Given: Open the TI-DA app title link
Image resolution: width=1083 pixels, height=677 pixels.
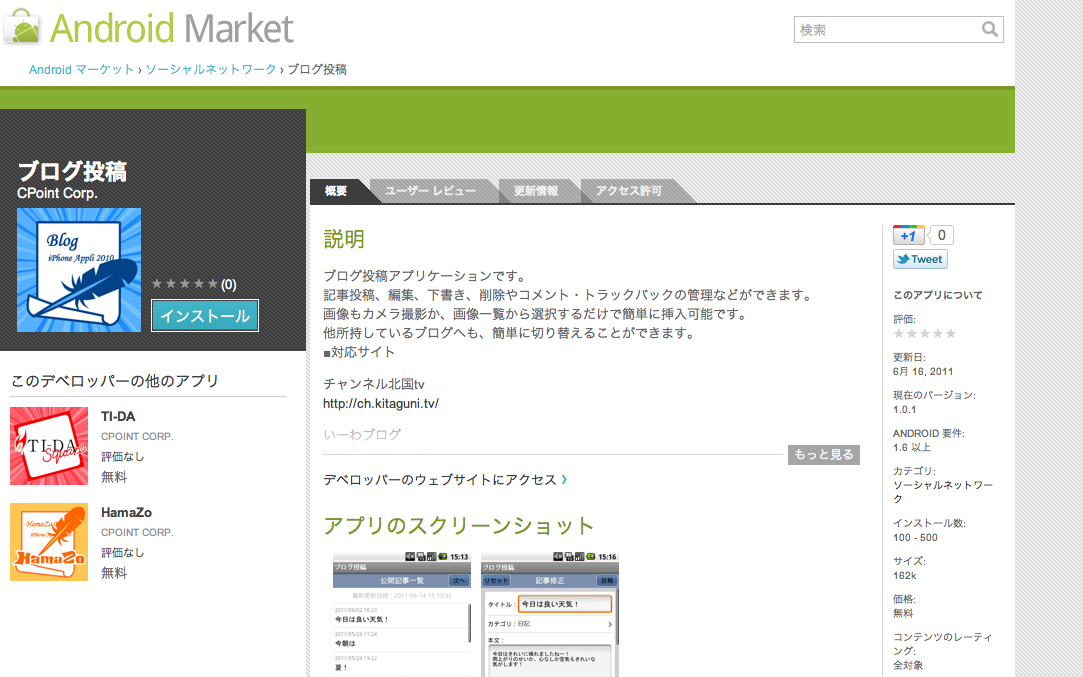Looking at the screenshot, I should (x=118, y=417).
